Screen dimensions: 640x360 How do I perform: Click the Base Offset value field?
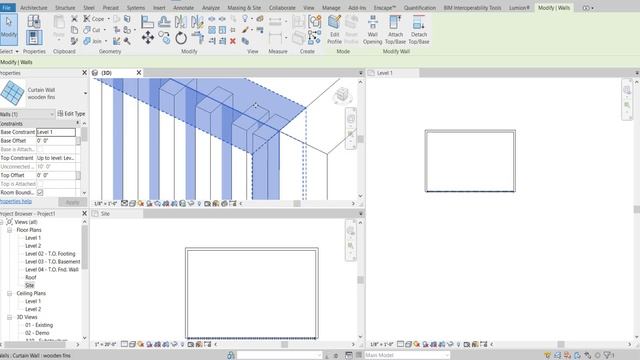point(56,141)
